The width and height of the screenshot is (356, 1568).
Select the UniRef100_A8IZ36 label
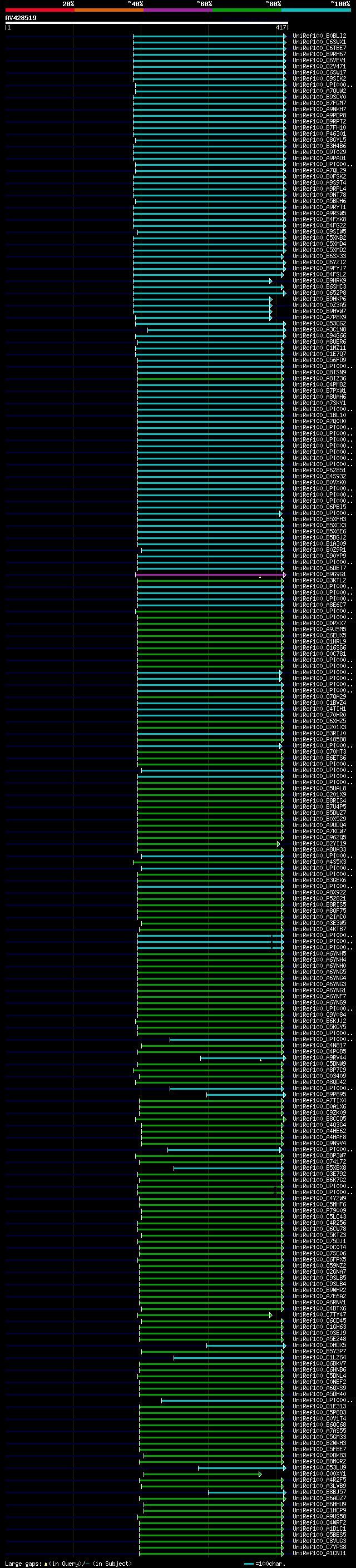coord(319,379)
